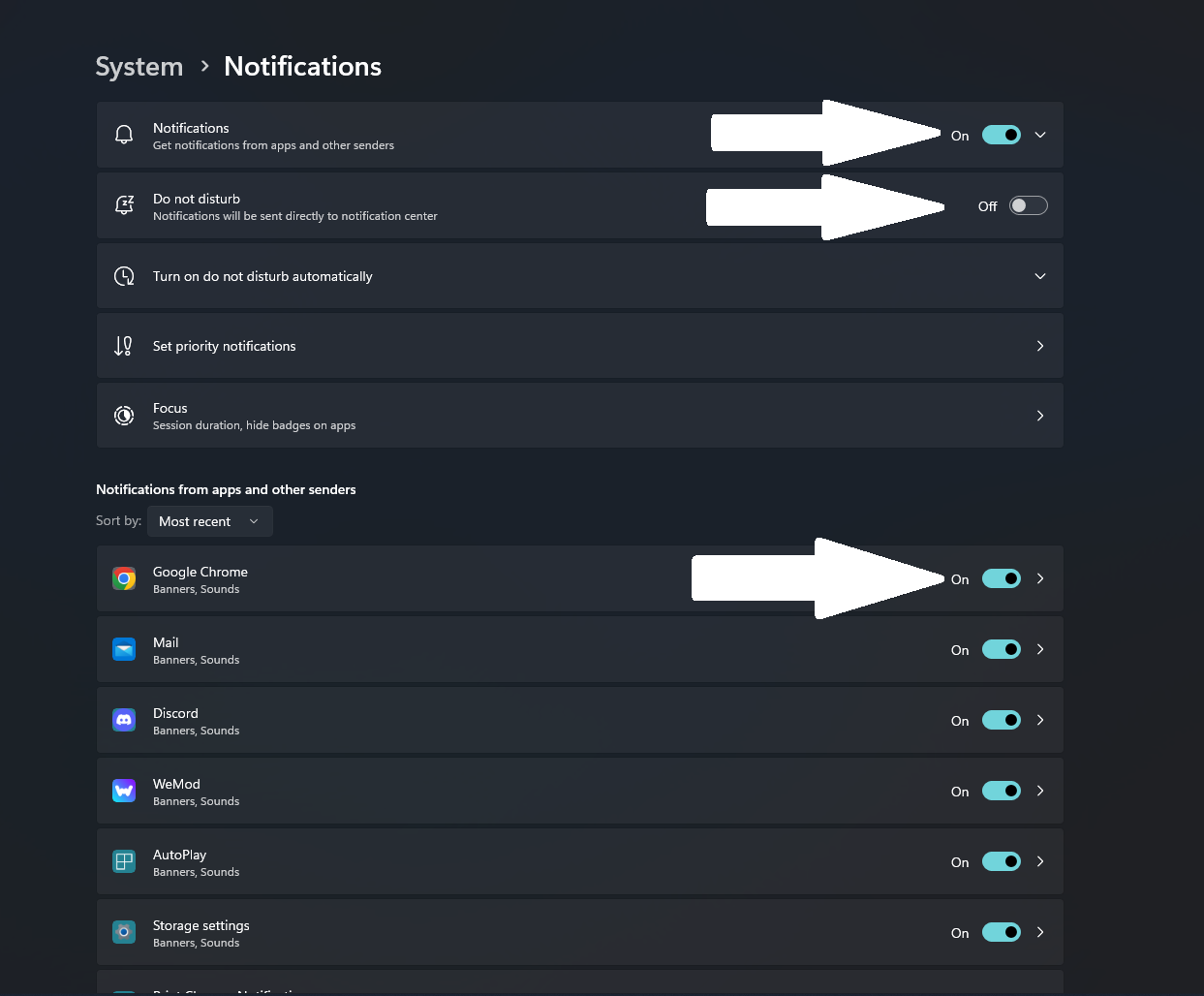Click the Notifications bell icon
1204x996 pixels.
point(123,134)
